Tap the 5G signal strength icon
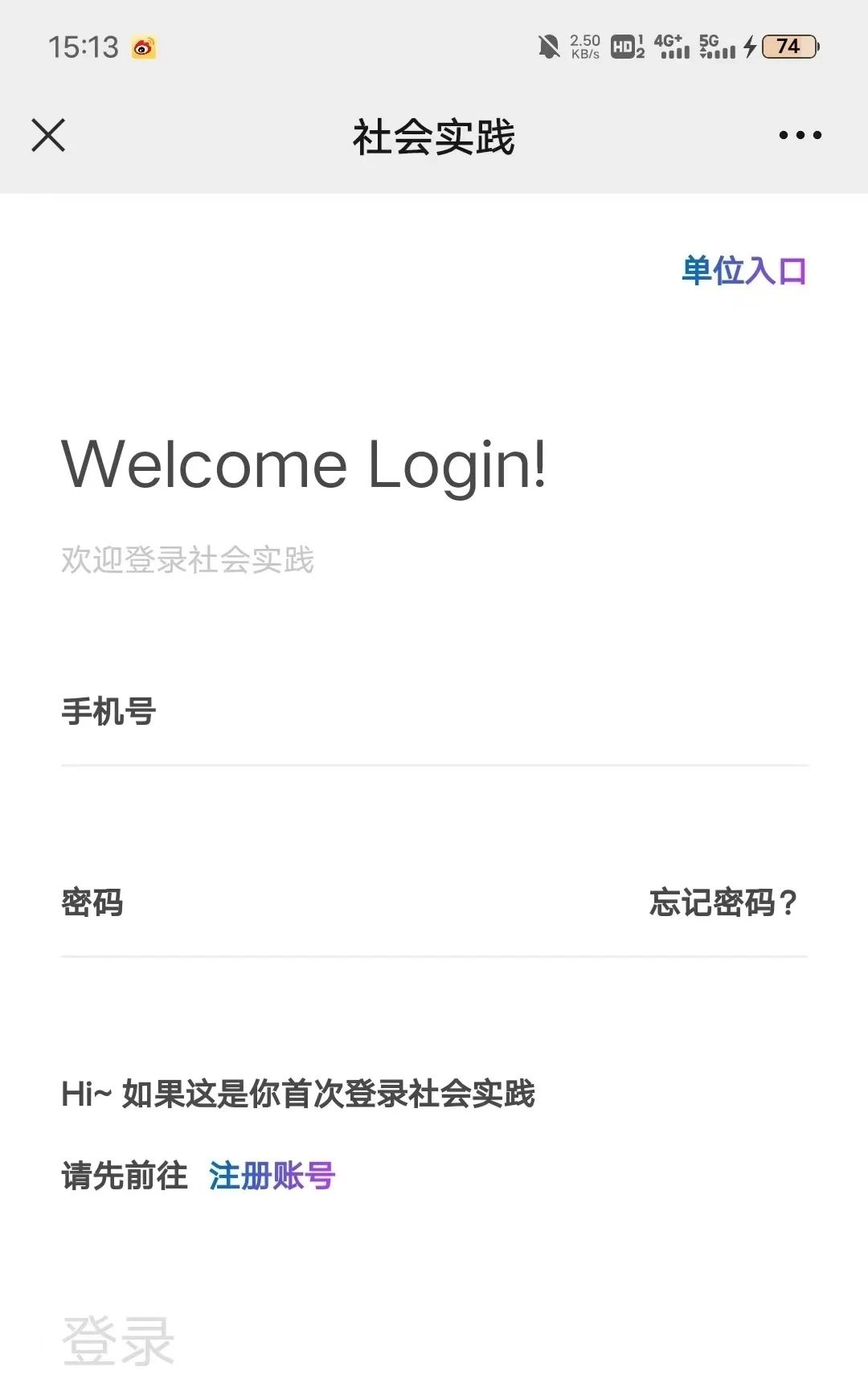Screen dimensions: 868x1387 [717, 47]
